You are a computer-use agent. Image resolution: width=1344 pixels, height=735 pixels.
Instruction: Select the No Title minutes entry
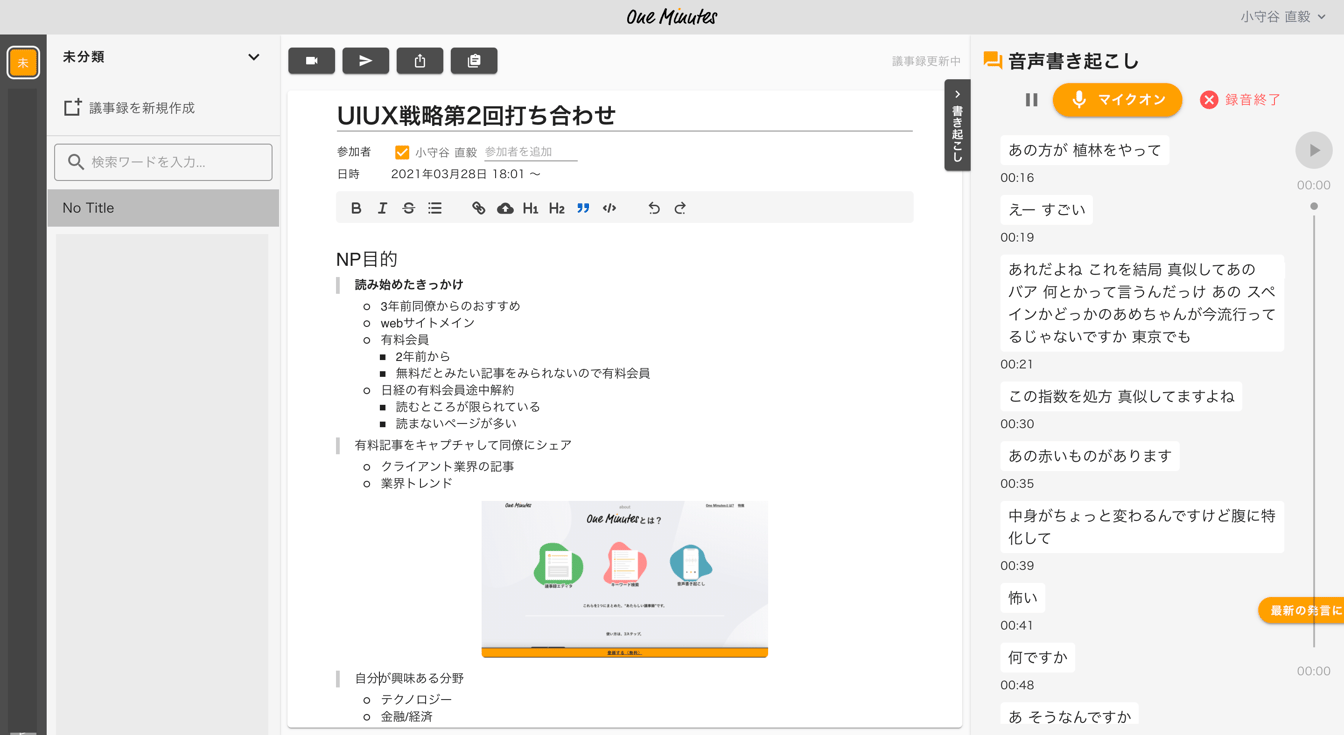click(163, 208)
